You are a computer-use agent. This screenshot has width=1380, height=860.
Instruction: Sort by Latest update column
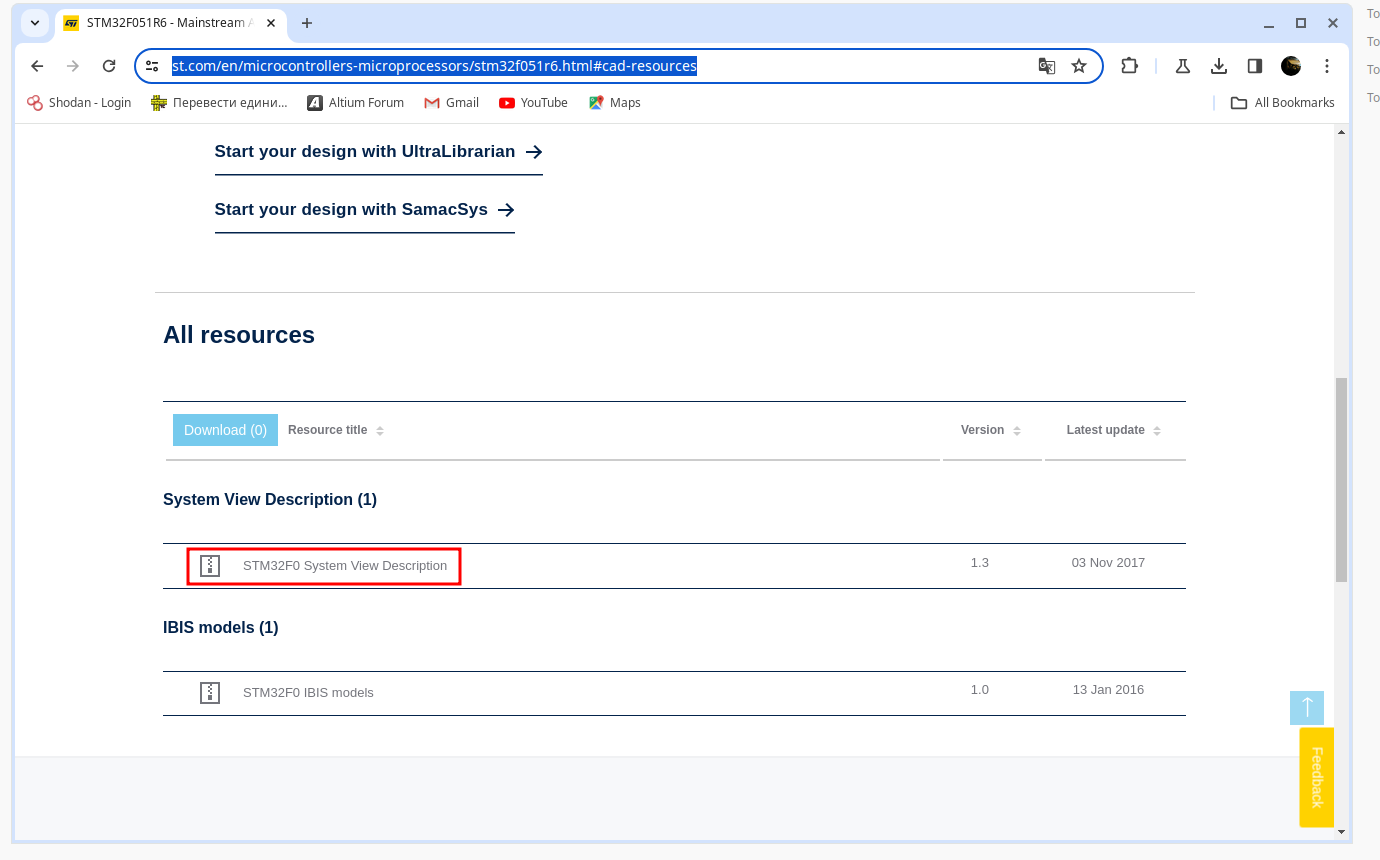click(x=1114, y=430)
